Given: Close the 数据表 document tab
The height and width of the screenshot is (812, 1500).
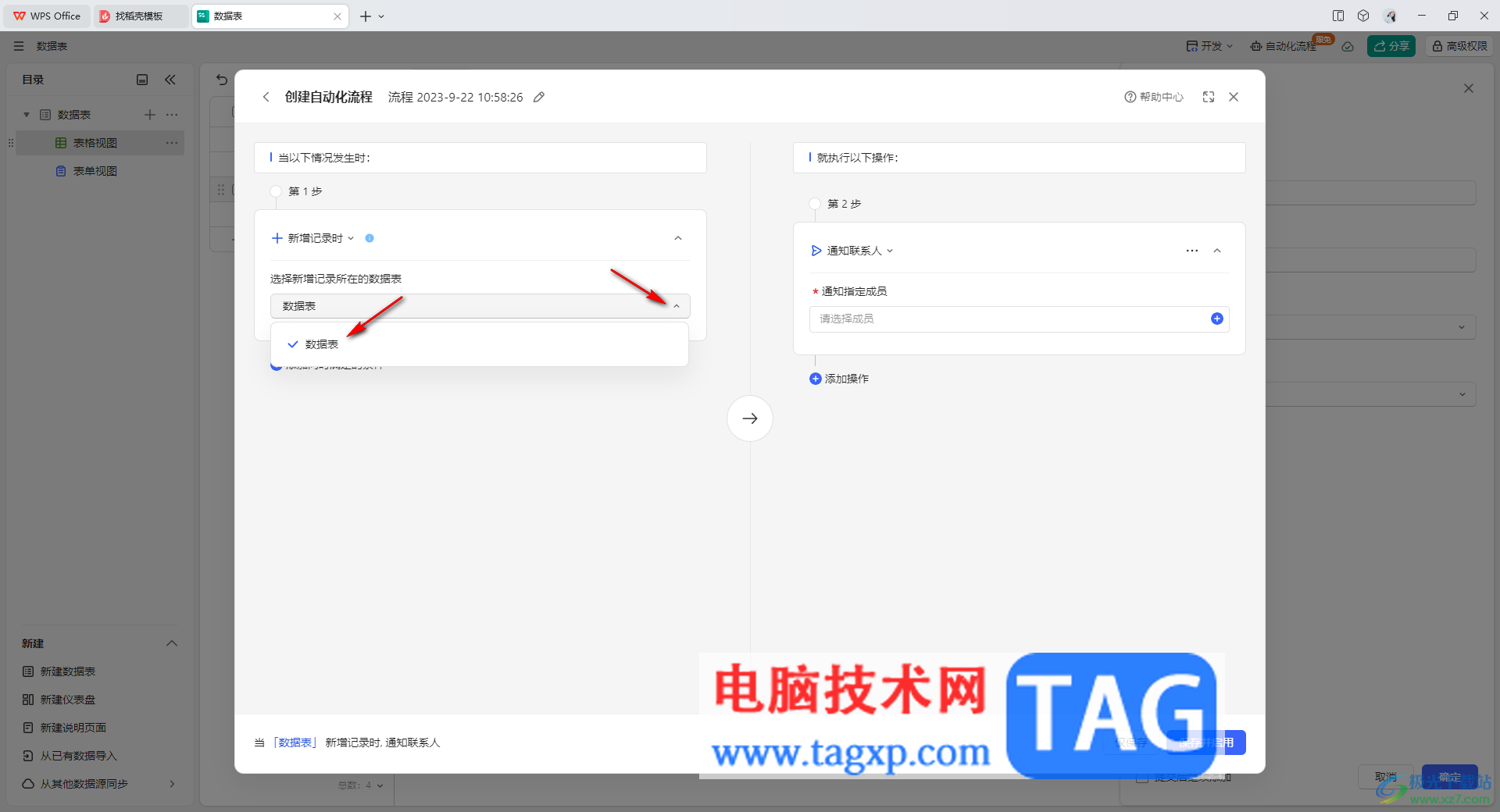Looking at the screenshot, I should pos(337,16).
